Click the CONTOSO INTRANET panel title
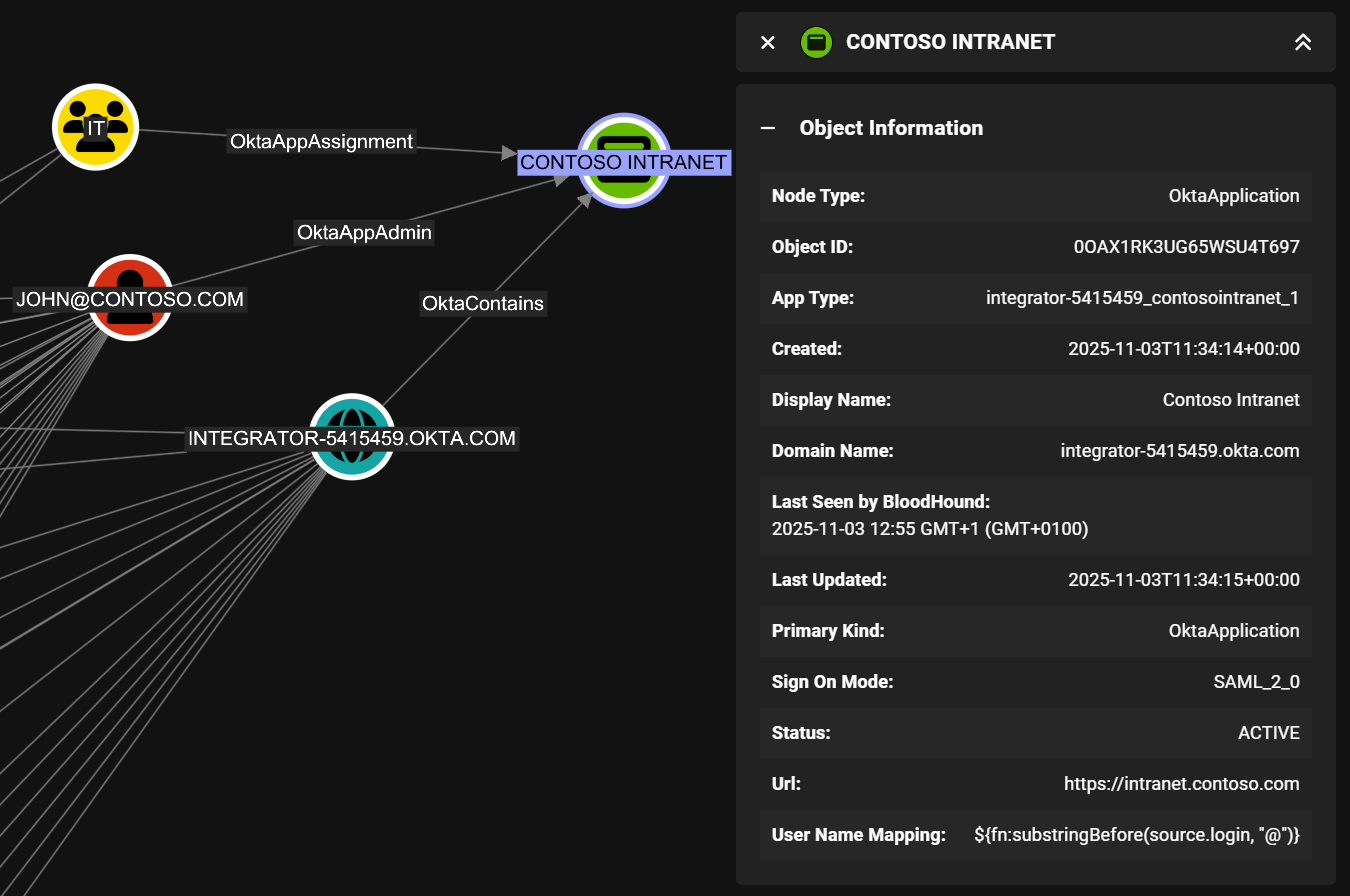Image resolution: width=1350 pixels, height=896 pixels. pyautogui.click(x=950, y=42)
